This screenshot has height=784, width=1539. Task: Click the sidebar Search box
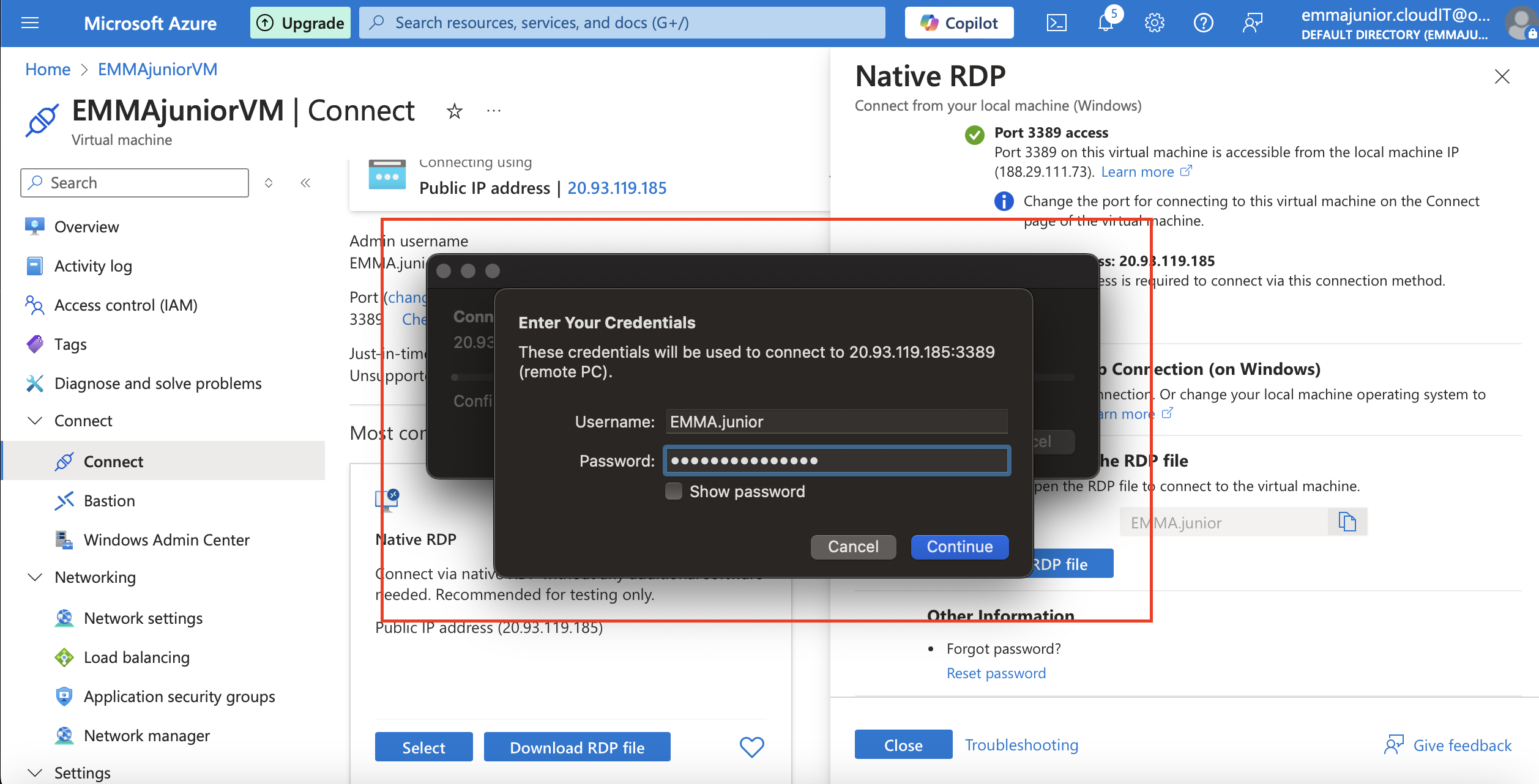point(135,183)
